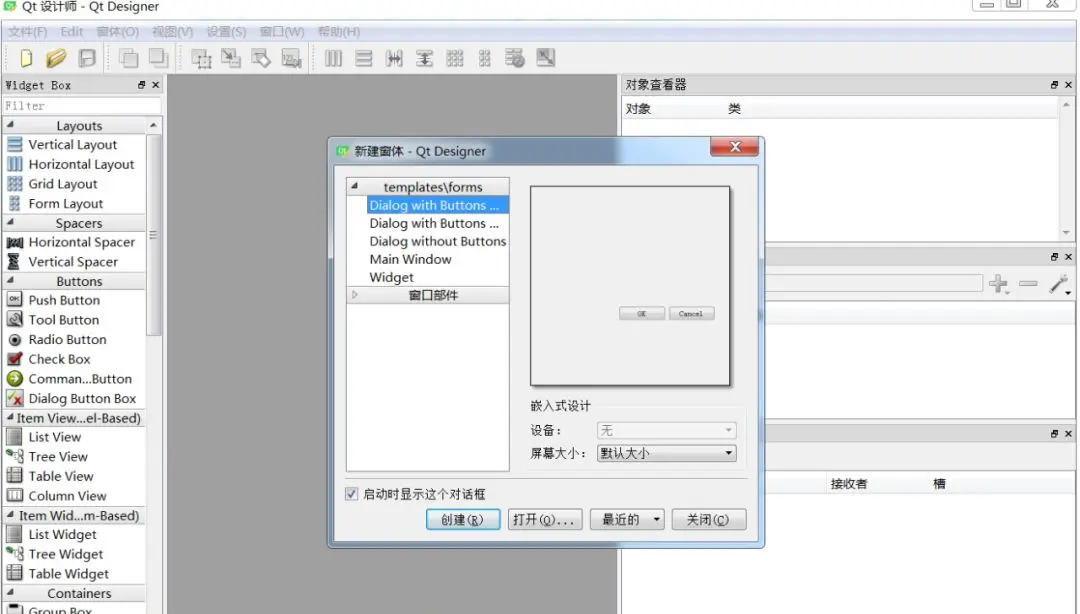This screenshot has height=614, width=1080.
Task: Click the minus remove icon in right panel
Action: (1028, 283)
